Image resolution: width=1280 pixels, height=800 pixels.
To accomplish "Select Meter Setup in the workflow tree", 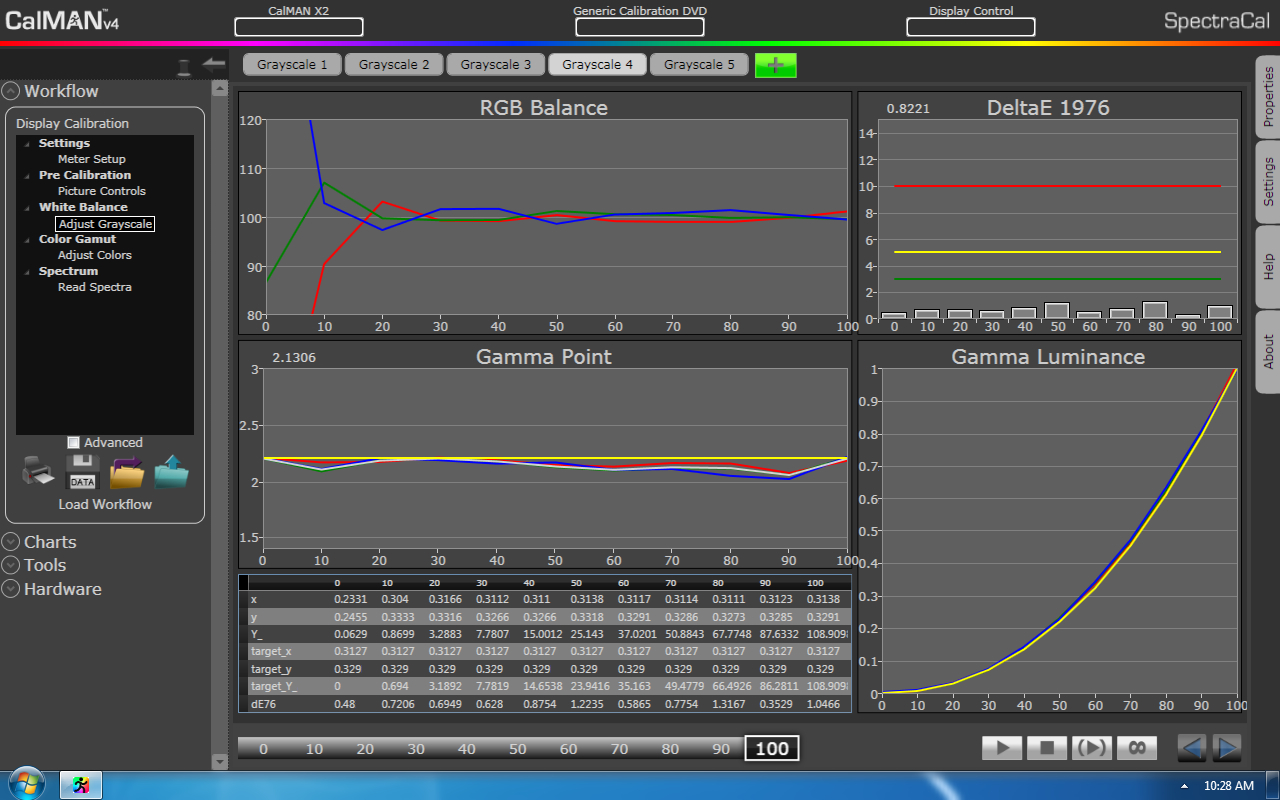I will (x=92, y=159).
